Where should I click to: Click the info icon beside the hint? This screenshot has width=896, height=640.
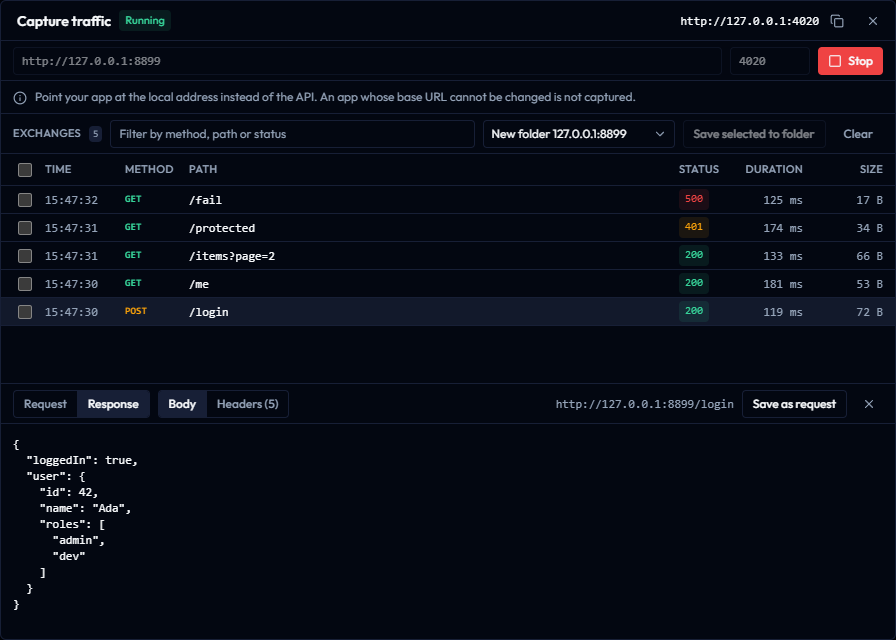(20, 98)
